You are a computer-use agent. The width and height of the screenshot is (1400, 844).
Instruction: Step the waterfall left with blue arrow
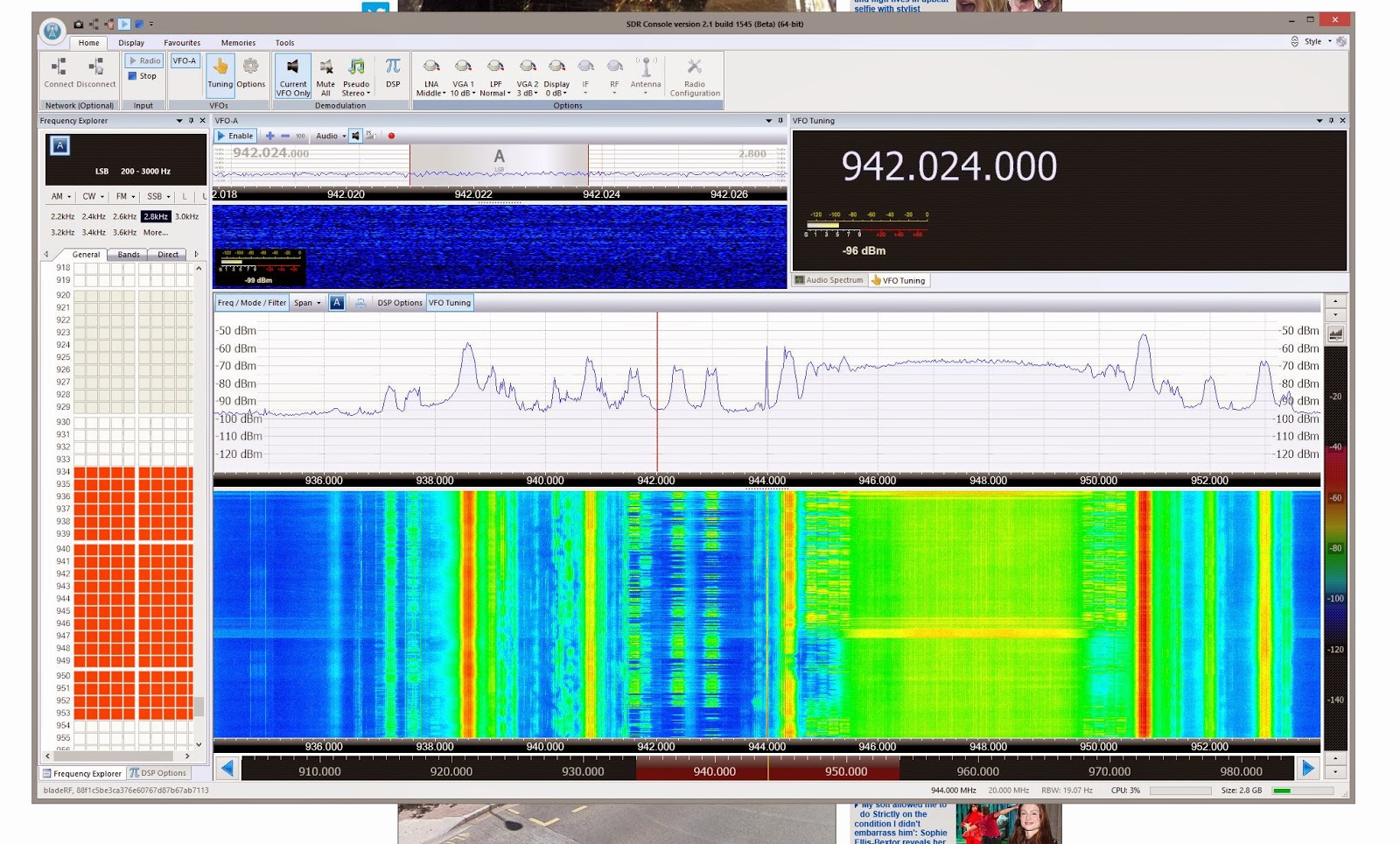(227, 769)
